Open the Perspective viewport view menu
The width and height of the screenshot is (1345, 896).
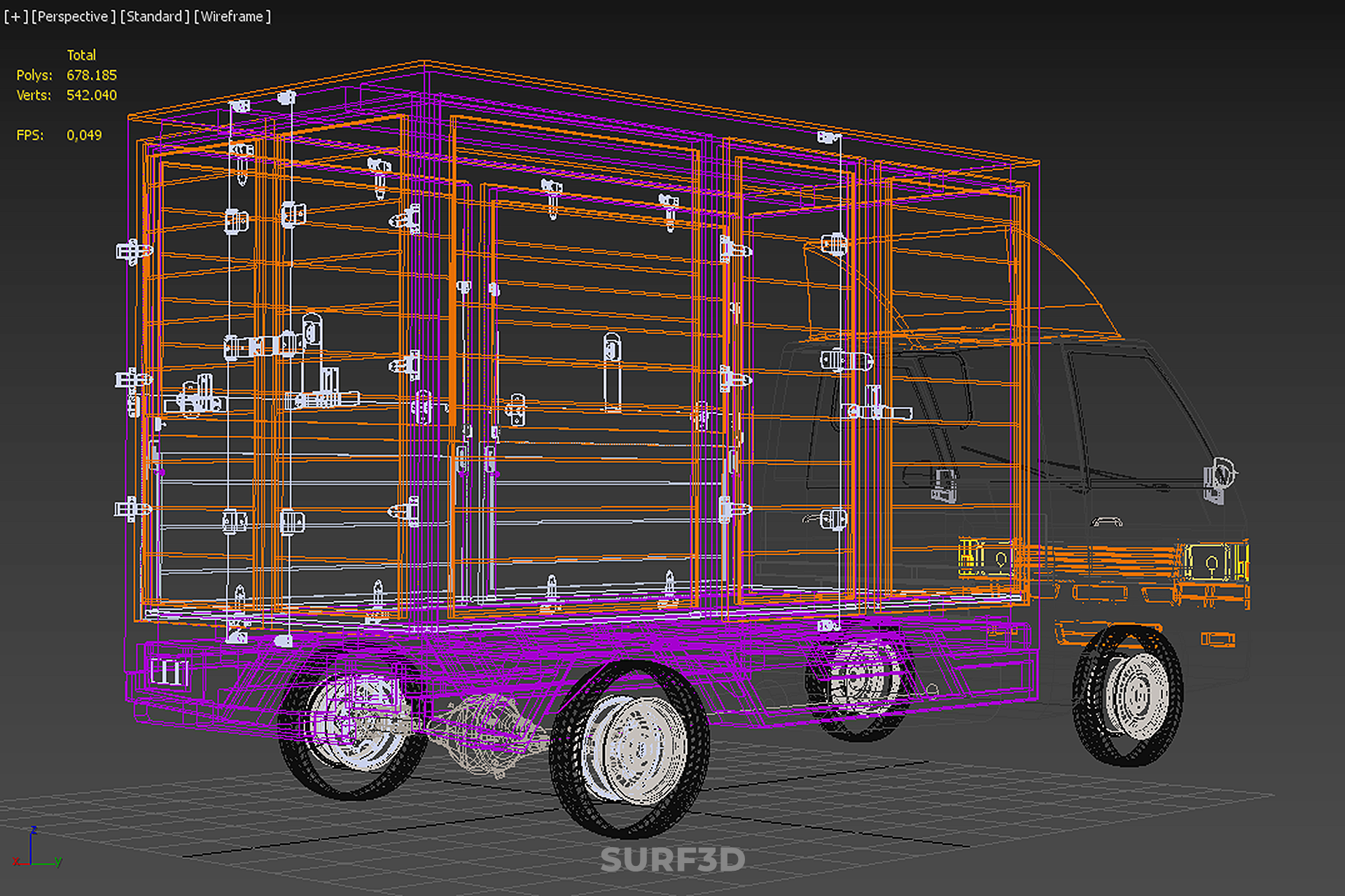[x=74, y=16]
